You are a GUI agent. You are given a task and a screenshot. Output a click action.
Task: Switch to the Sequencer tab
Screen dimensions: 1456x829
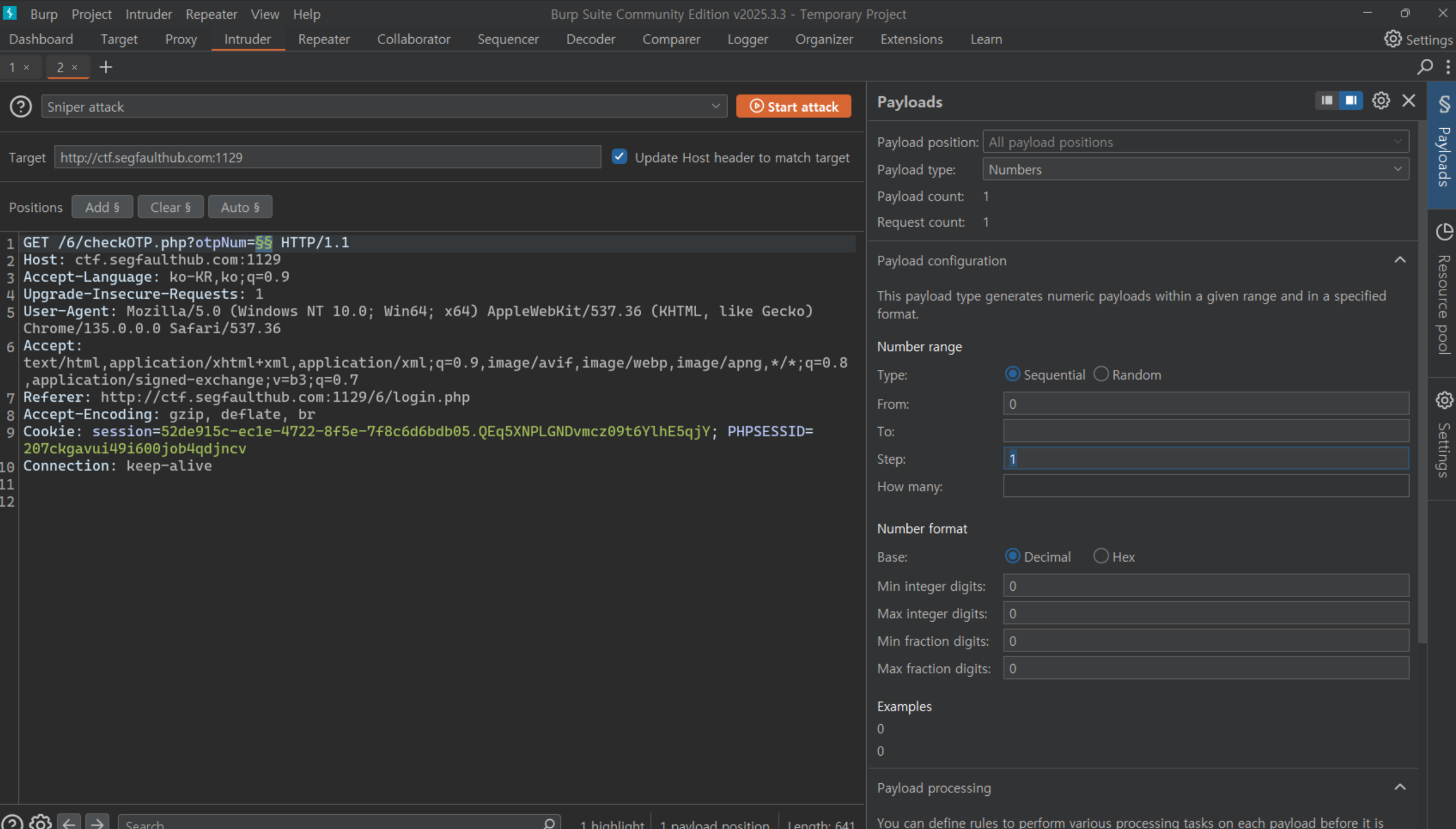508,39
